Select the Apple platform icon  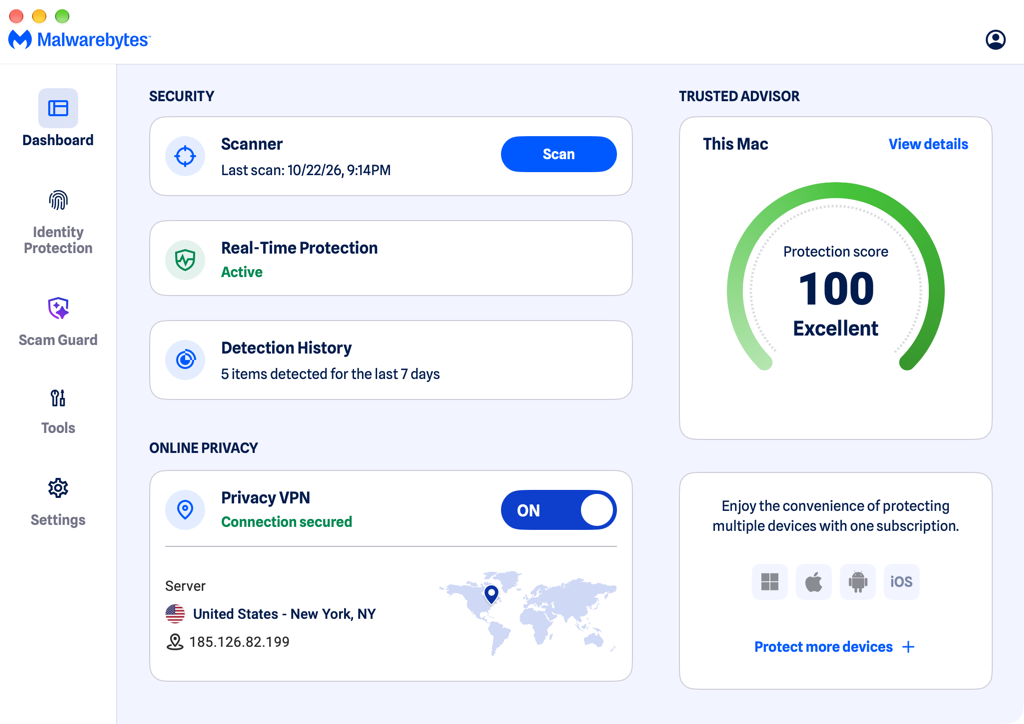pos(814,582)
